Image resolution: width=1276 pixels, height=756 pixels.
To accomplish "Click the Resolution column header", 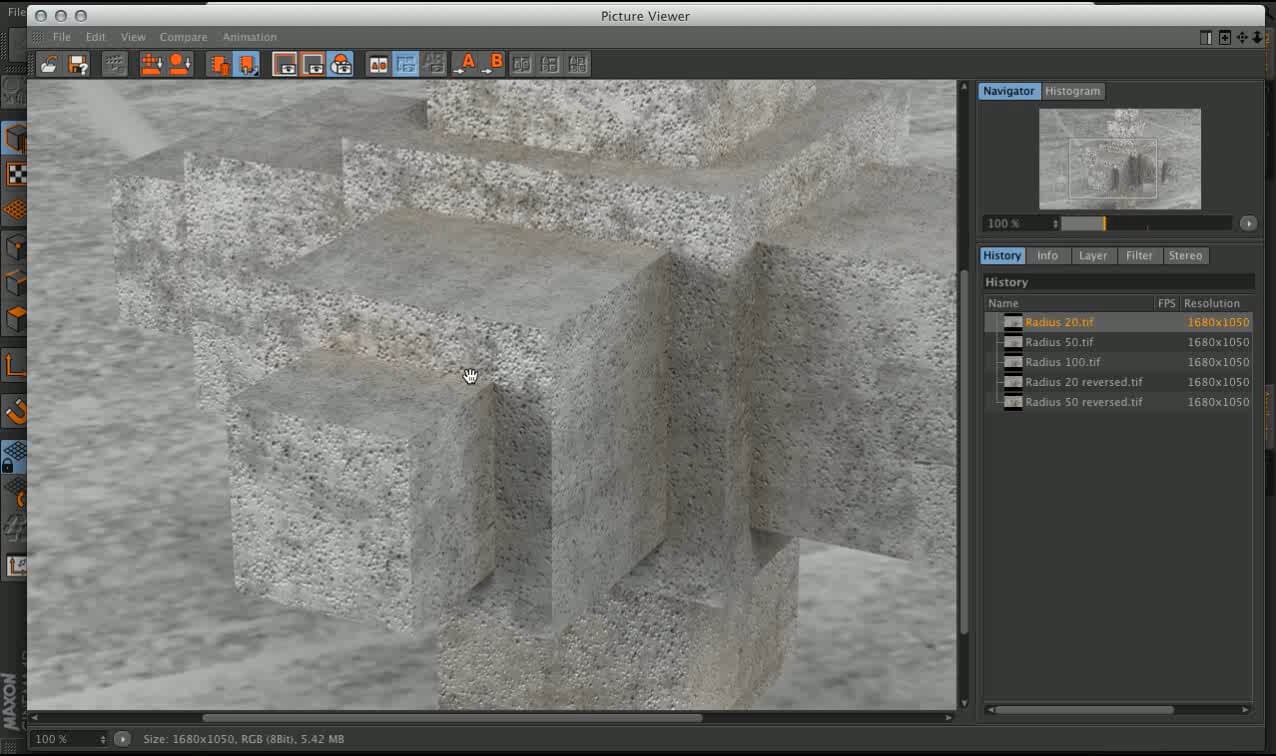I will [x=1211, y=303].
